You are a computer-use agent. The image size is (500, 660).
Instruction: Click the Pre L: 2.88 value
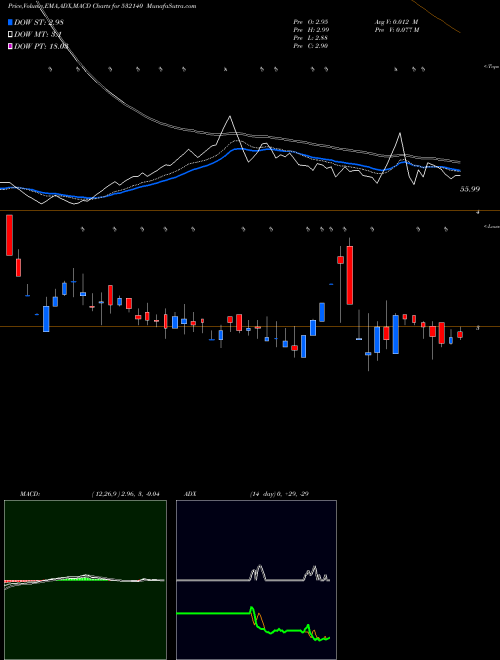[311, 38]
